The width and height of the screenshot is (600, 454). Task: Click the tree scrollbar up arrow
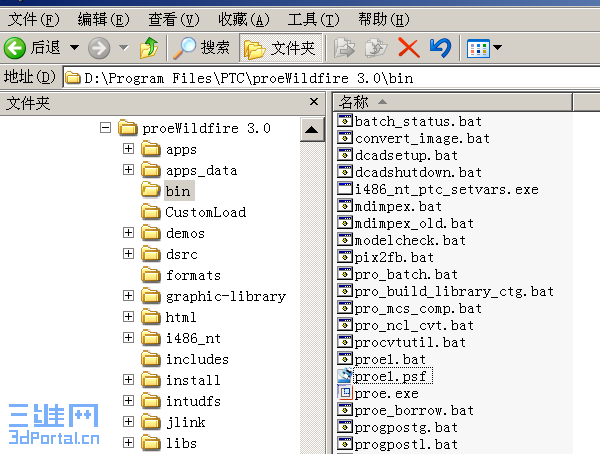(311, 130)
